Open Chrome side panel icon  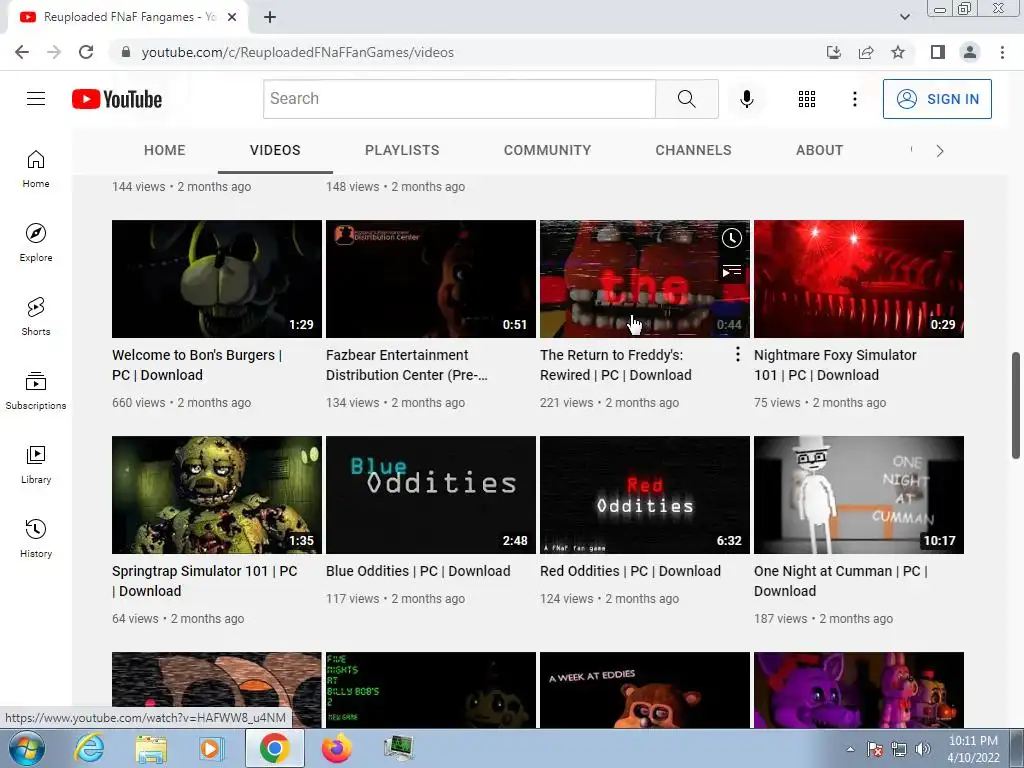pos(938,52)
